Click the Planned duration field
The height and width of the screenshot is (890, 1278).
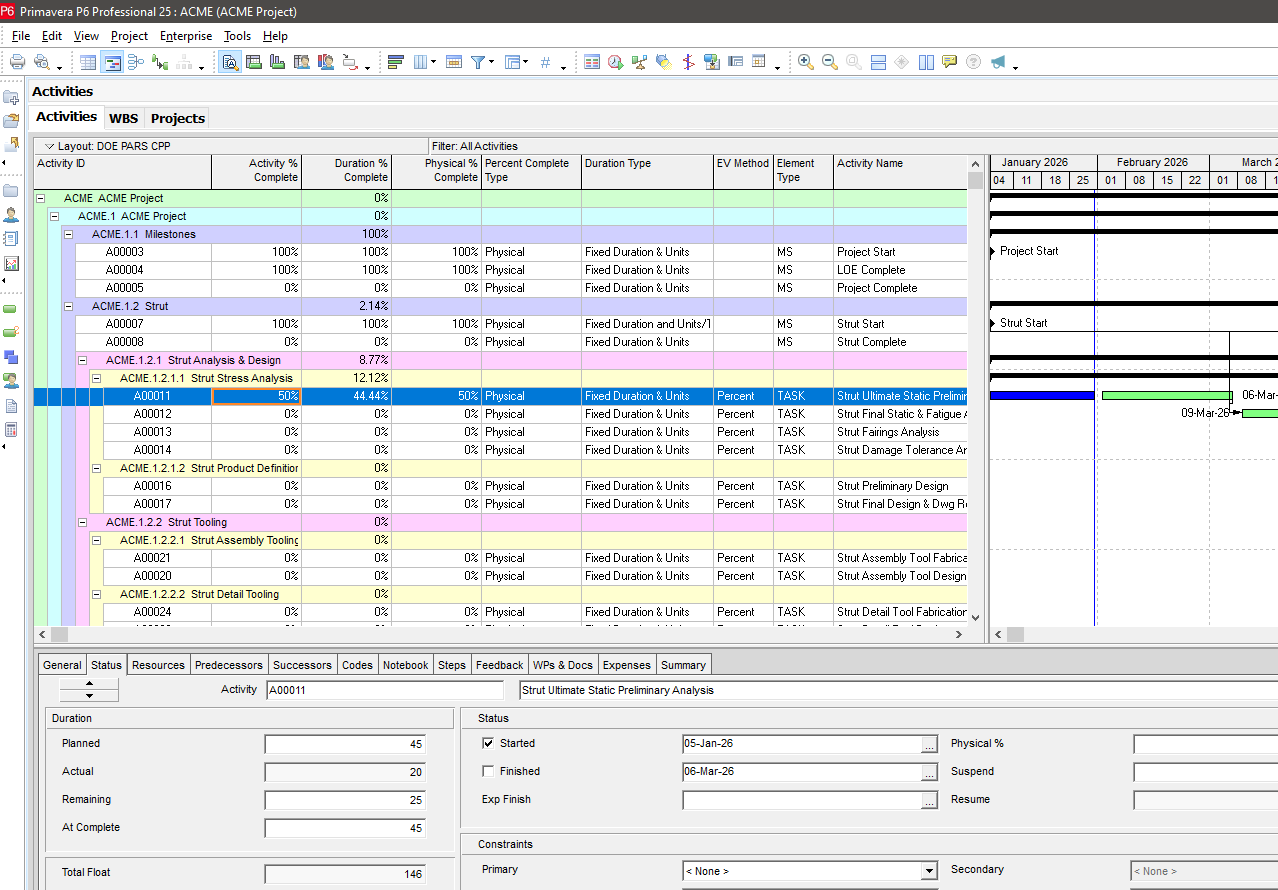tap(345, 744)
